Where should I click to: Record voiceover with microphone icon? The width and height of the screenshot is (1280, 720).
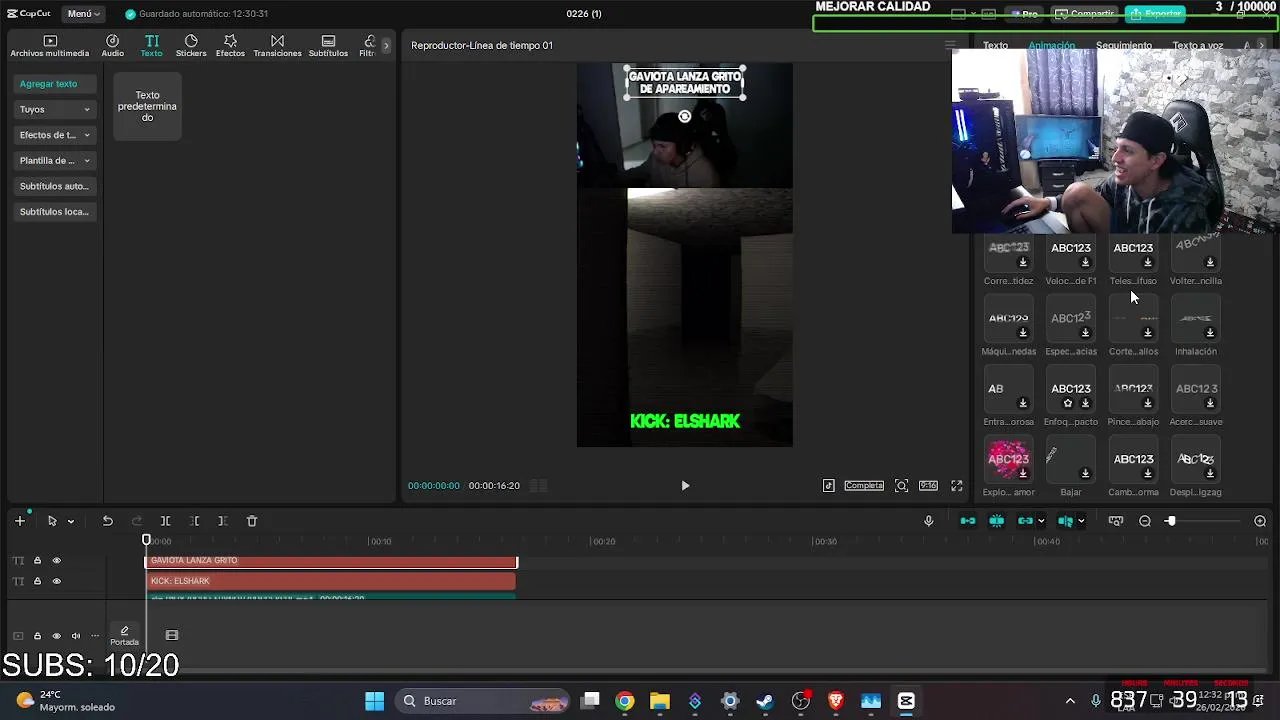[928, 521]
